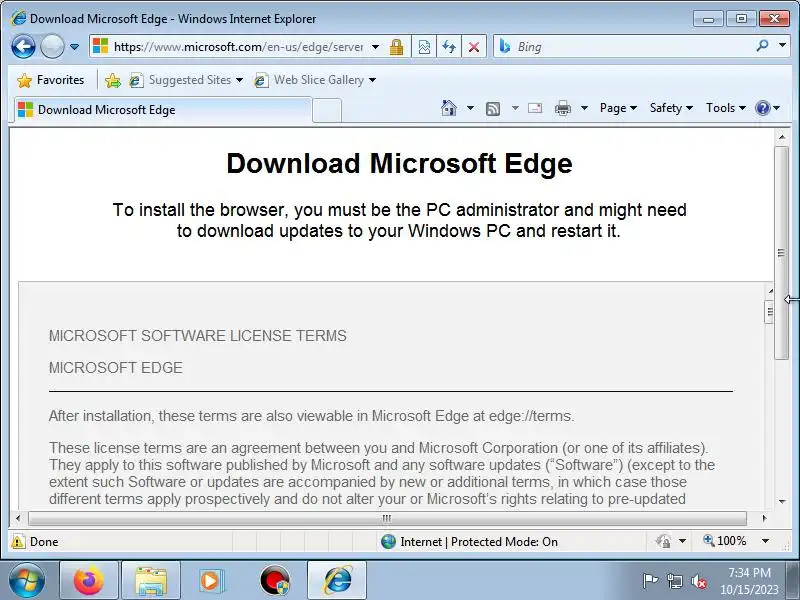Click the red Stop loading icon
The width and height of the screenshot is (800, 600).
point(474,47)
